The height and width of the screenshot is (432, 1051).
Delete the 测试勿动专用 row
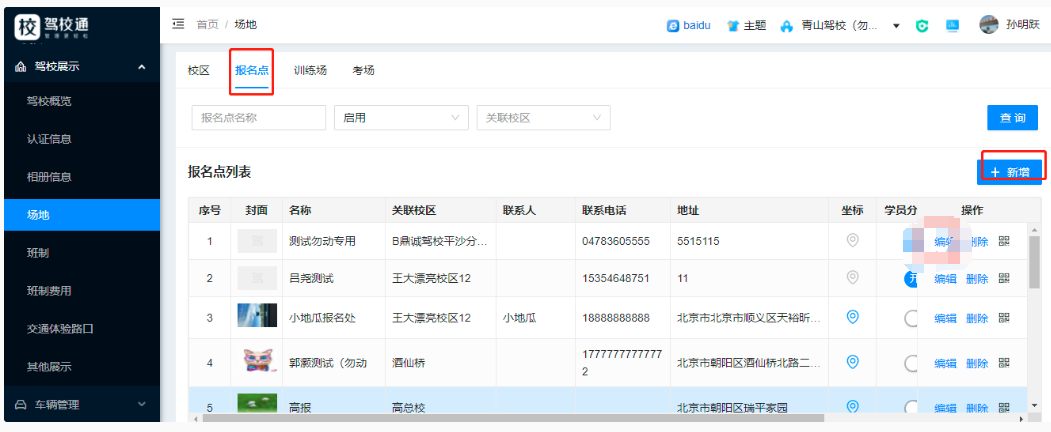977,242
